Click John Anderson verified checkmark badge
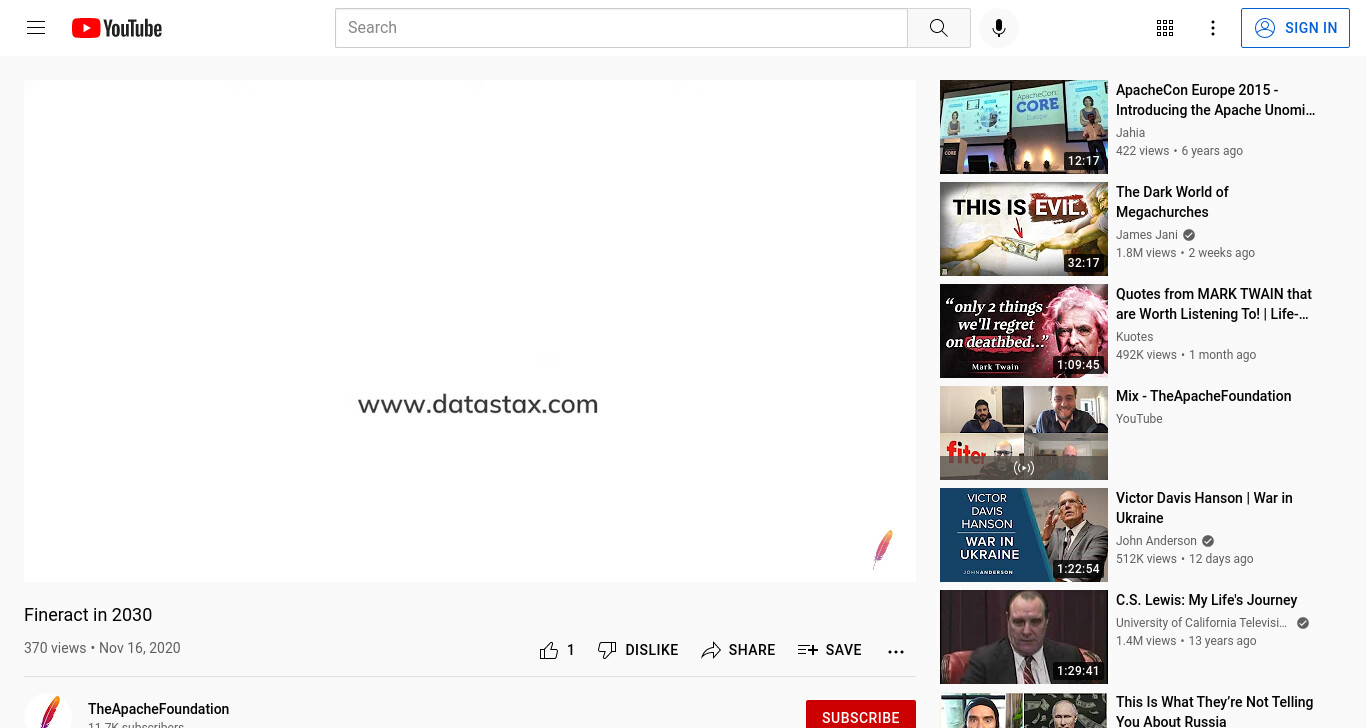The width and height of the screenshot is (1366, 728). (1208, 541)
